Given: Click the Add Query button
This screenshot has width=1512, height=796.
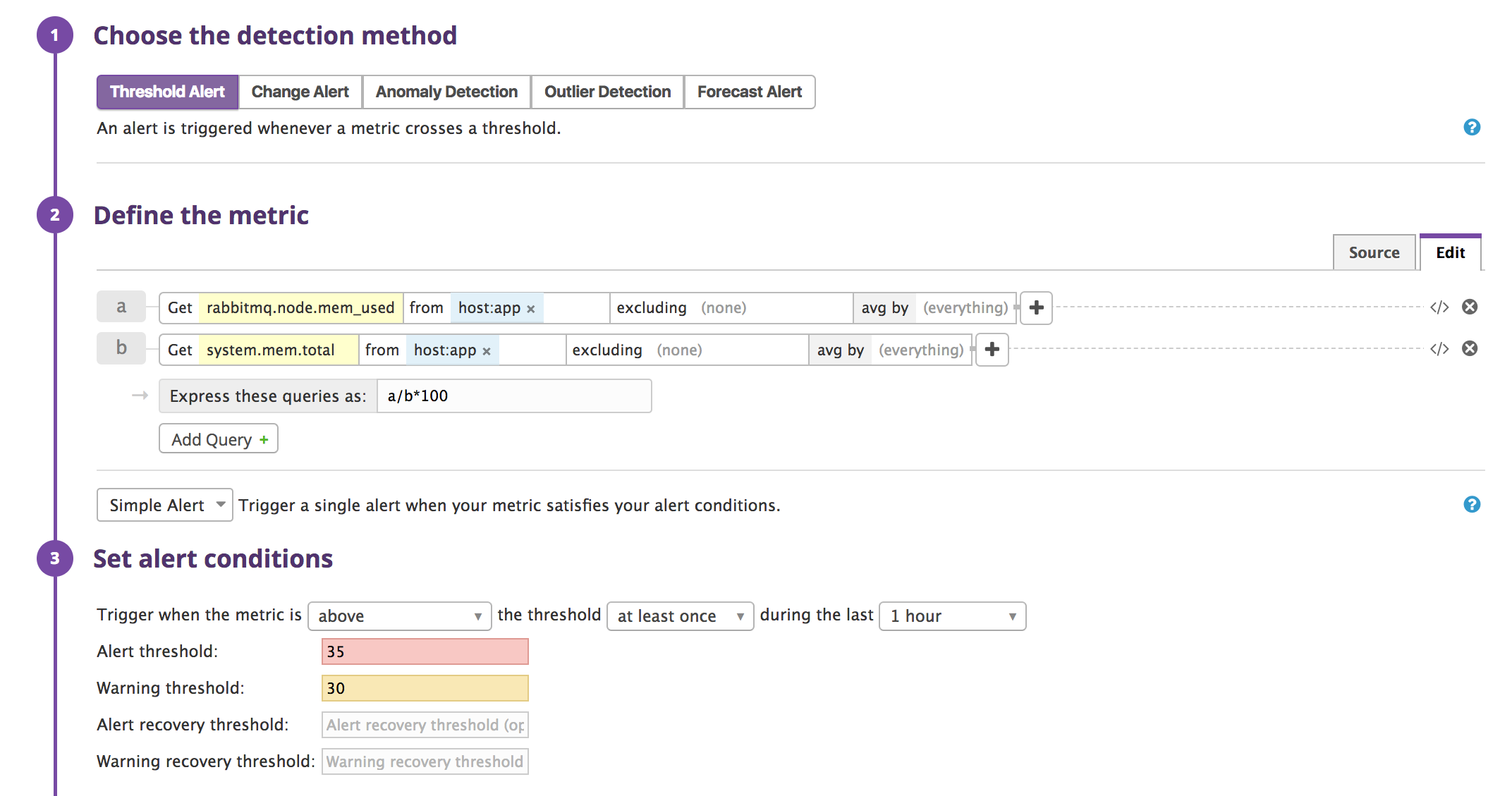Looking at the screenshot, I should (218, 438).
